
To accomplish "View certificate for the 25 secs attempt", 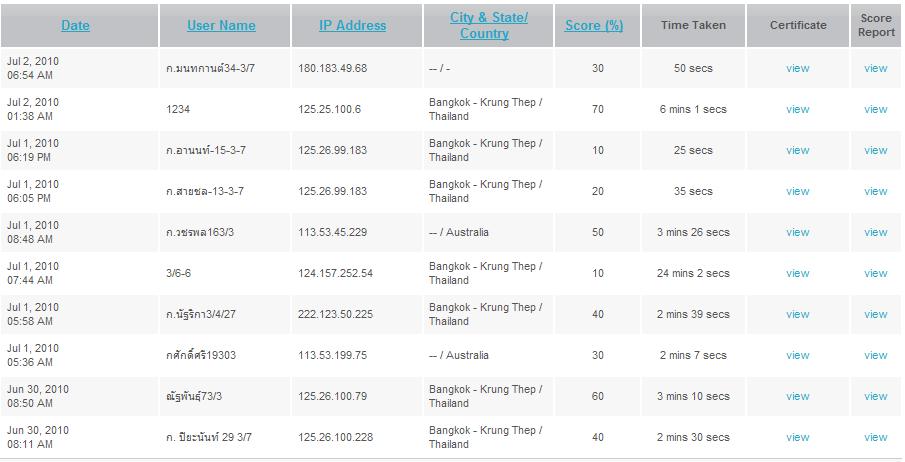I will (797, 150).
